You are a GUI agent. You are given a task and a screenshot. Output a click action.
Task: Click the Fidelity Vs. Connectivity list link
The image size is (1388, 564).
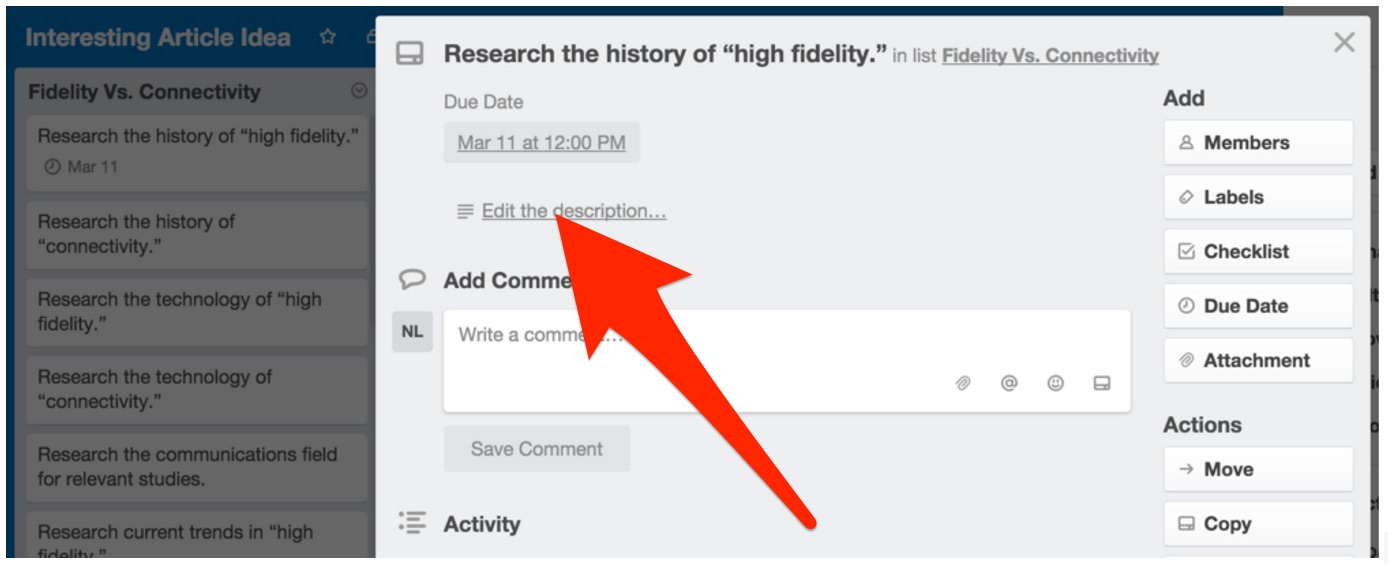(x=1050, y=56)
